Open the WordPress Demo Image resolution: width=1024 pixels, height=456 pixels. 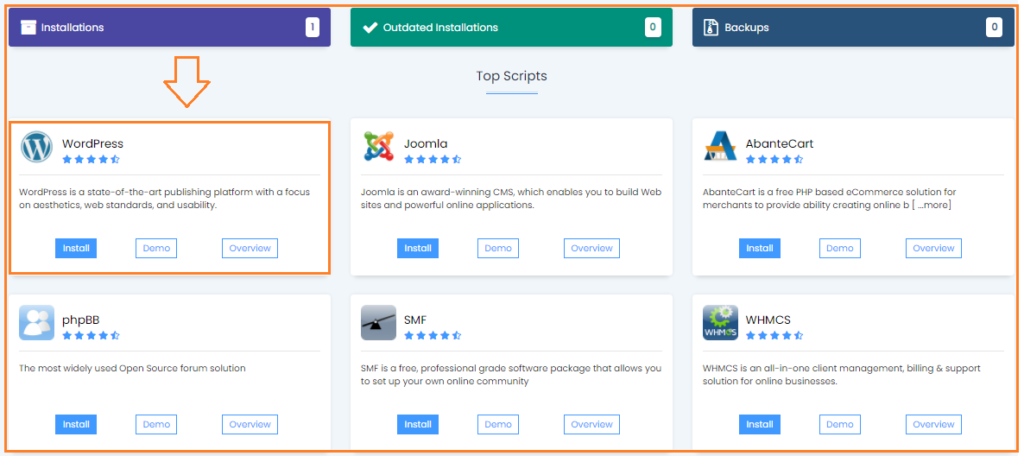(x=156, y=248)
